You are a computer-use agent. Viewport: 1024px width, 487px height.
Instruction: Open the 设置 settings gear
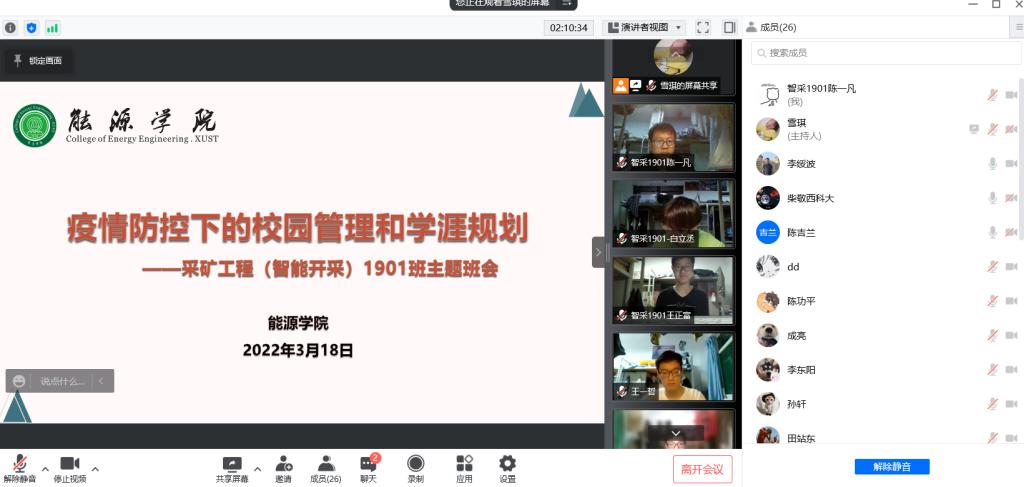point(507,464)
